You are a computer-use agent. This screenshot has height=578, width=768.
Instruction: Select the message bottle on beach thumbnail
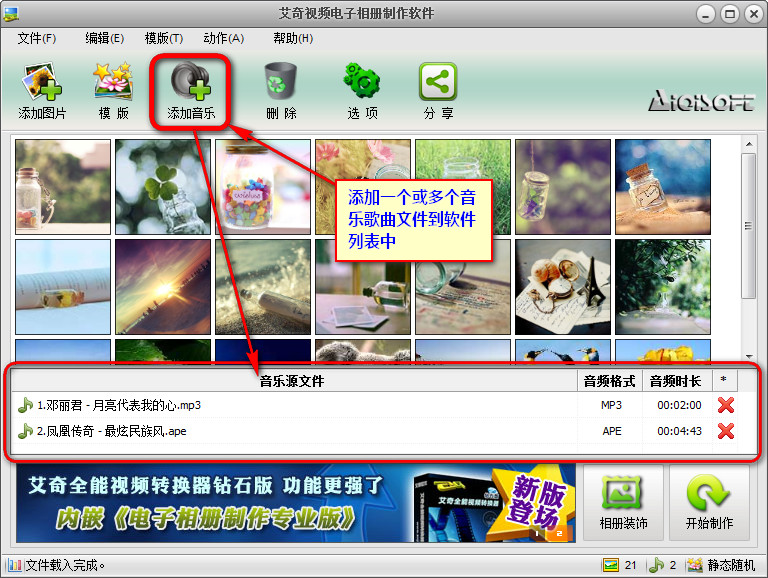tap(263, 287)
